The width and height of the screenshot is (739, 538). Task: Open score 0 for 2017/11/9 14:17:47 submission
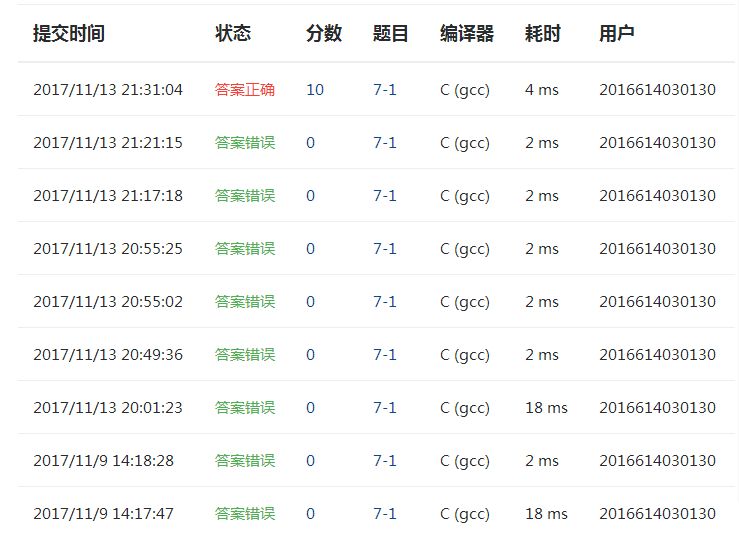tap(310, 514)
